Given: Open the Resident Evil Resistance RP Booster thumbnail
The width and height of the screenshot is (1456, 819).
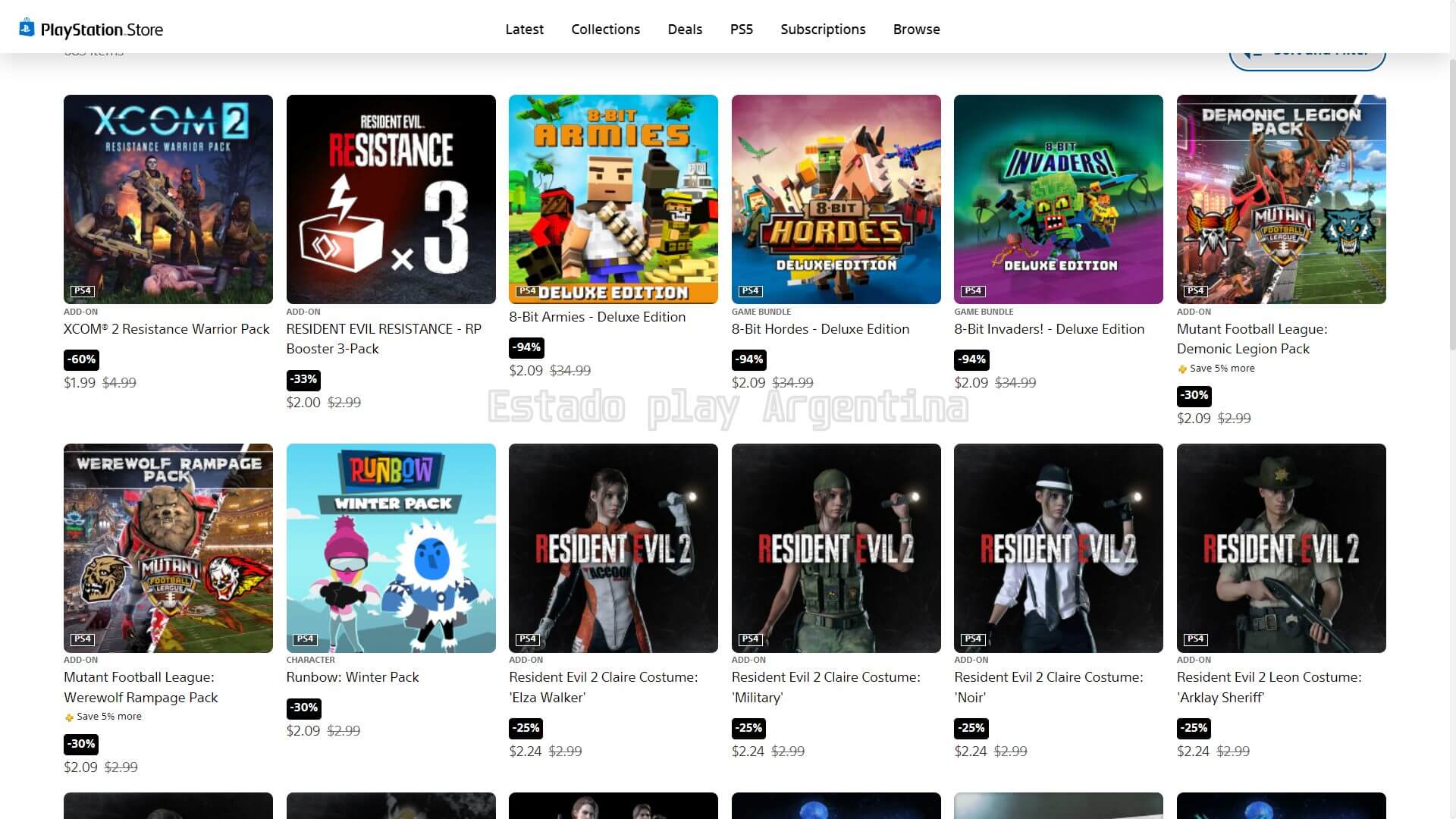Looking at the screenshot, I should tap(391, 199).
